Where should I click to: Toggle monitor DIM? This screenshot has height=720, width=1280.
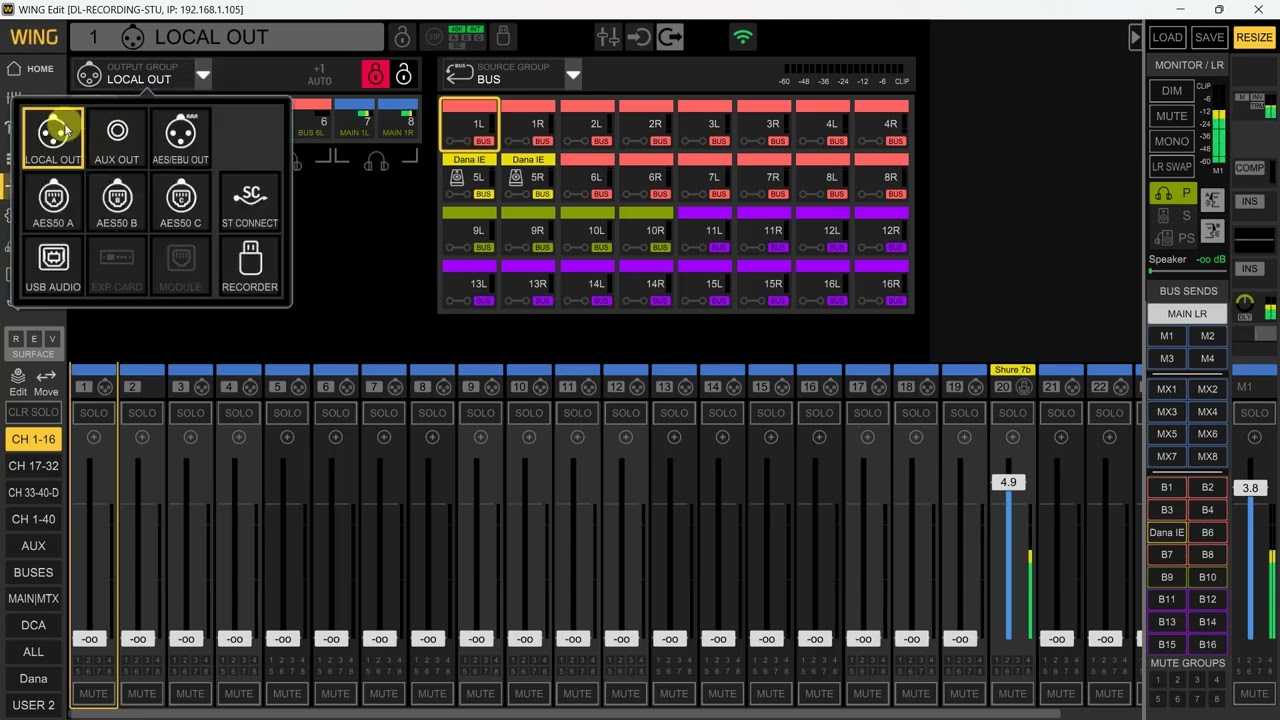pyautogui.click(x=1171, y=91)
